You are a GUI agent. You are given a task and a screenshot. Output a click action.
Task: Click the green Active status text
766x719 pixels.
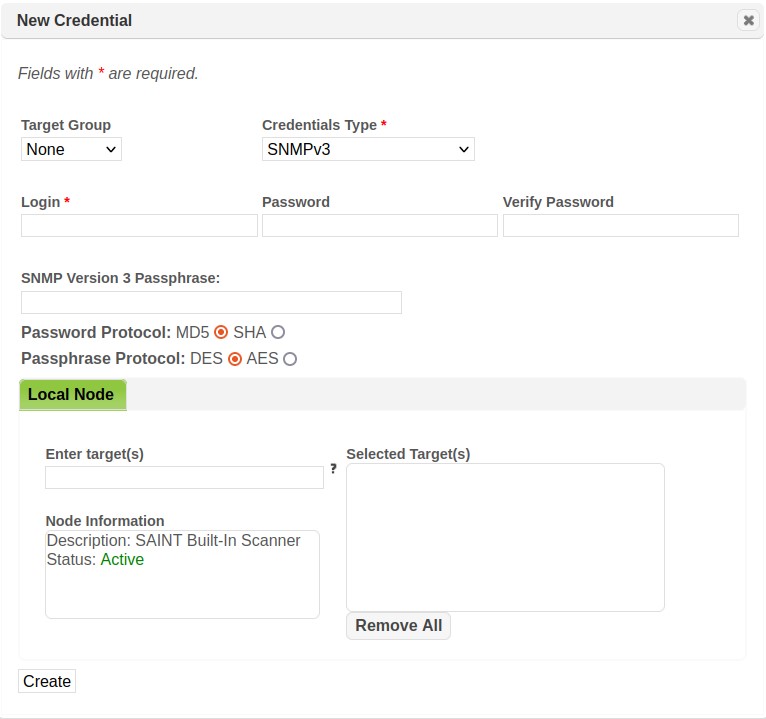122,560
